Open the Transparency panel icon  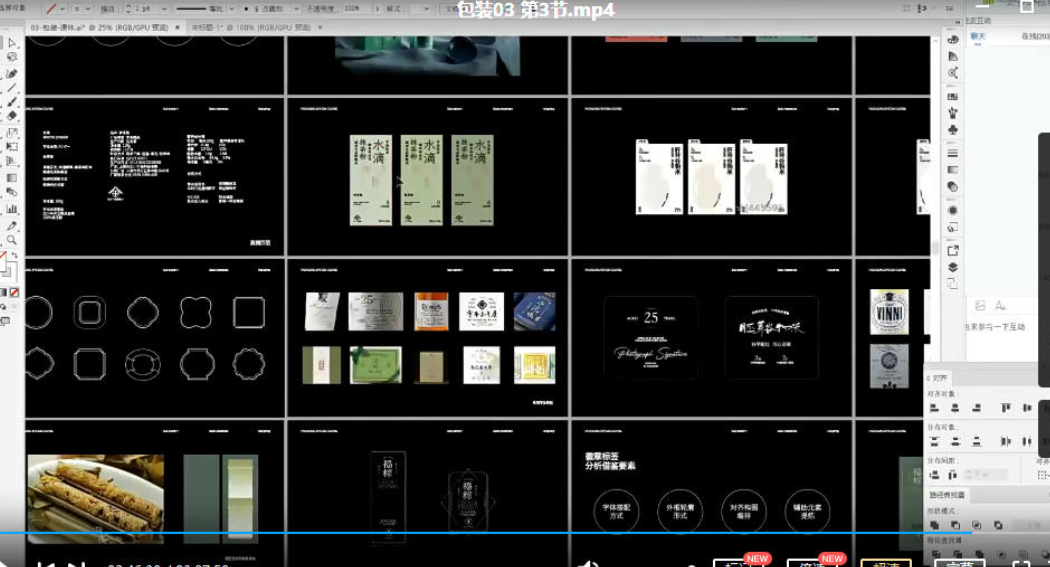click(x=953, y=187)
